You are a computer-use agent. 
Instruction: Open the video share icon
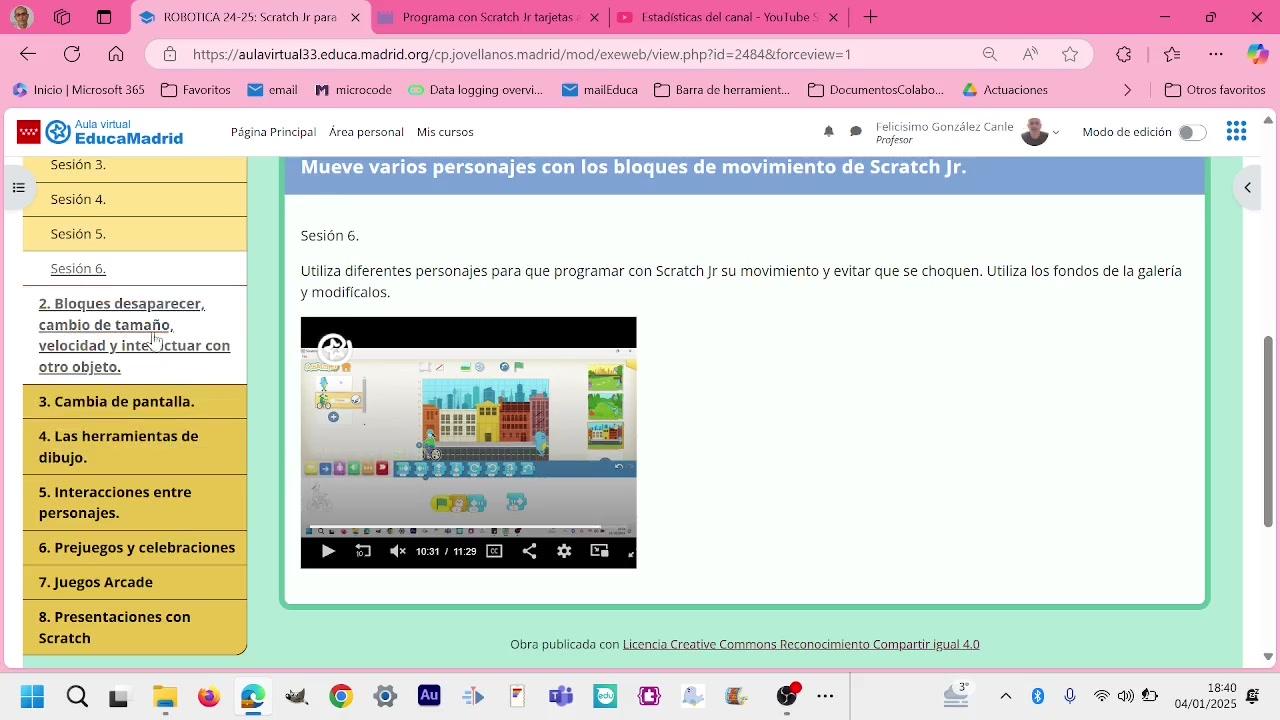(529, 551)
